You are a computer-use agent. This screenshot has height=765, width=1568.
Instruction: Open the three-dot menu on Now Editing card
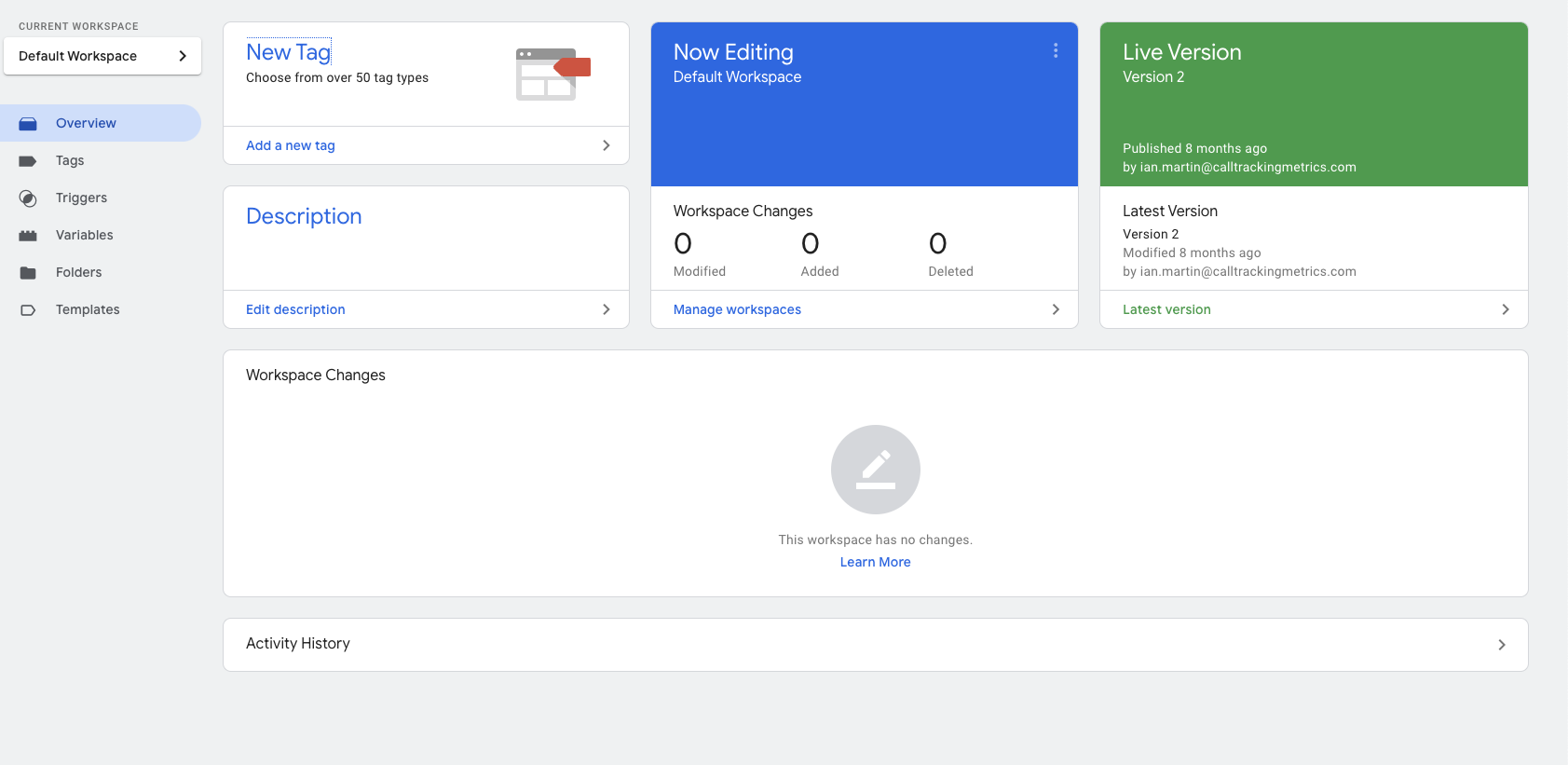(1055, 50)
